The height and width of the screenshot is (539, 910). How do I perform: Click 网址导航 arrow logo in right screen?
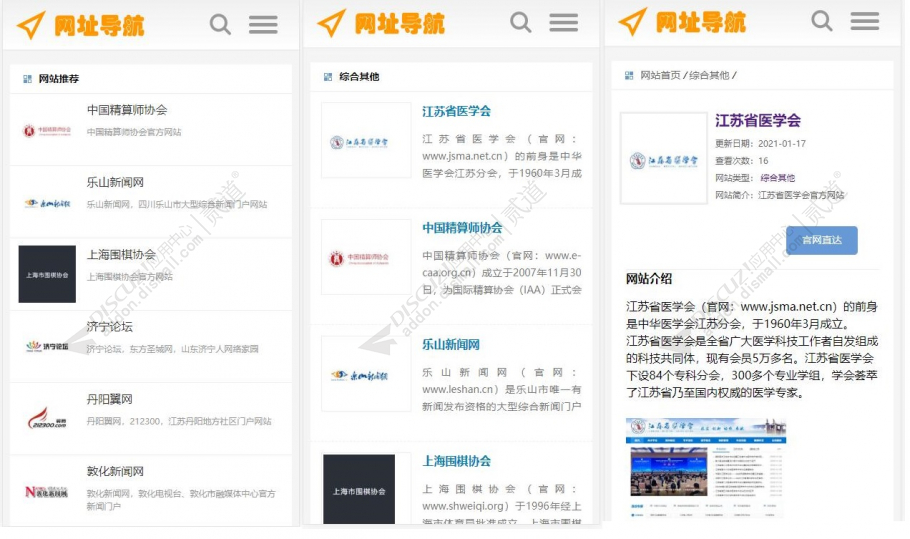pyautogui.click(x=633, y=21)
